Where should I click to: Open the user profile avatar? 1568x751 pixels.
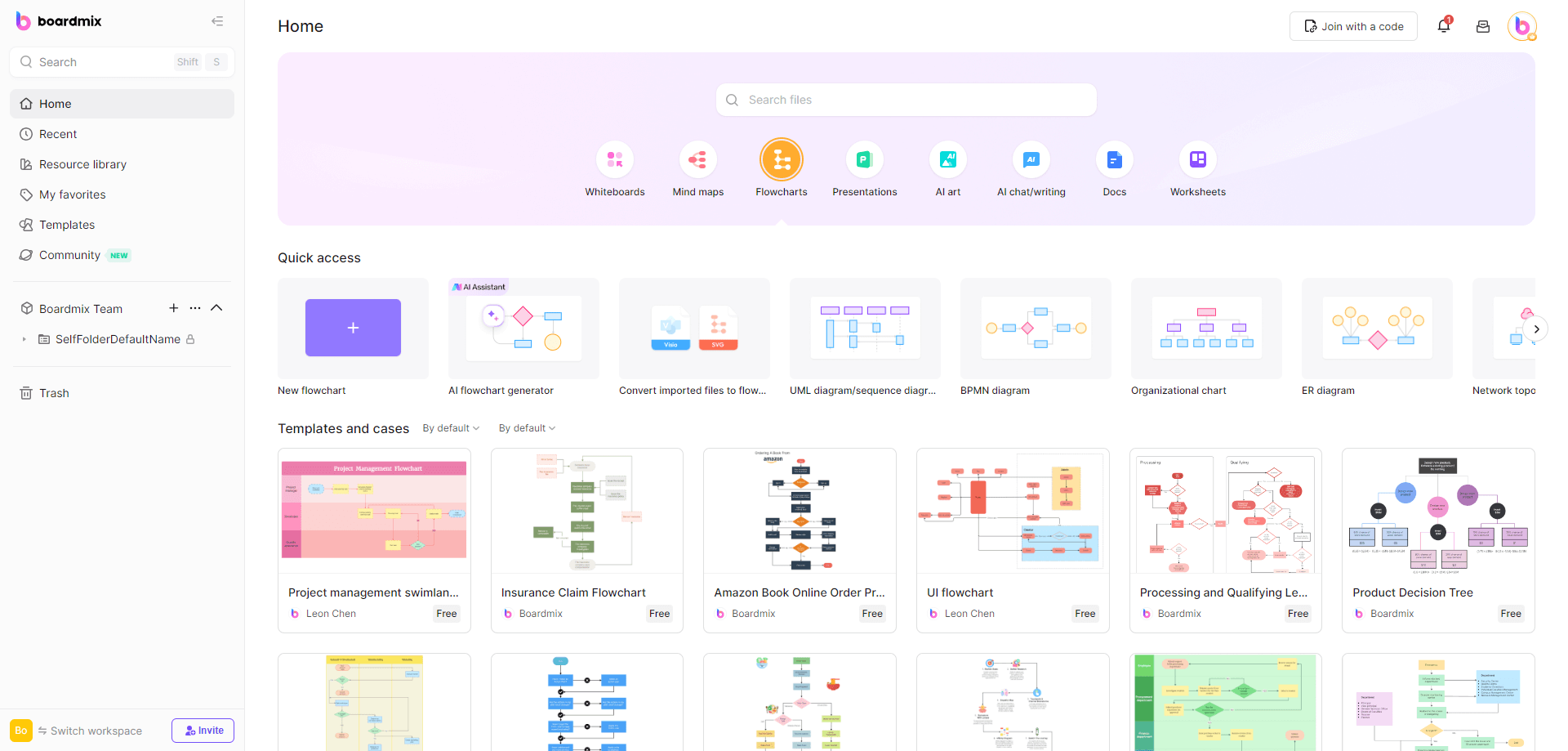[1522, 26]
